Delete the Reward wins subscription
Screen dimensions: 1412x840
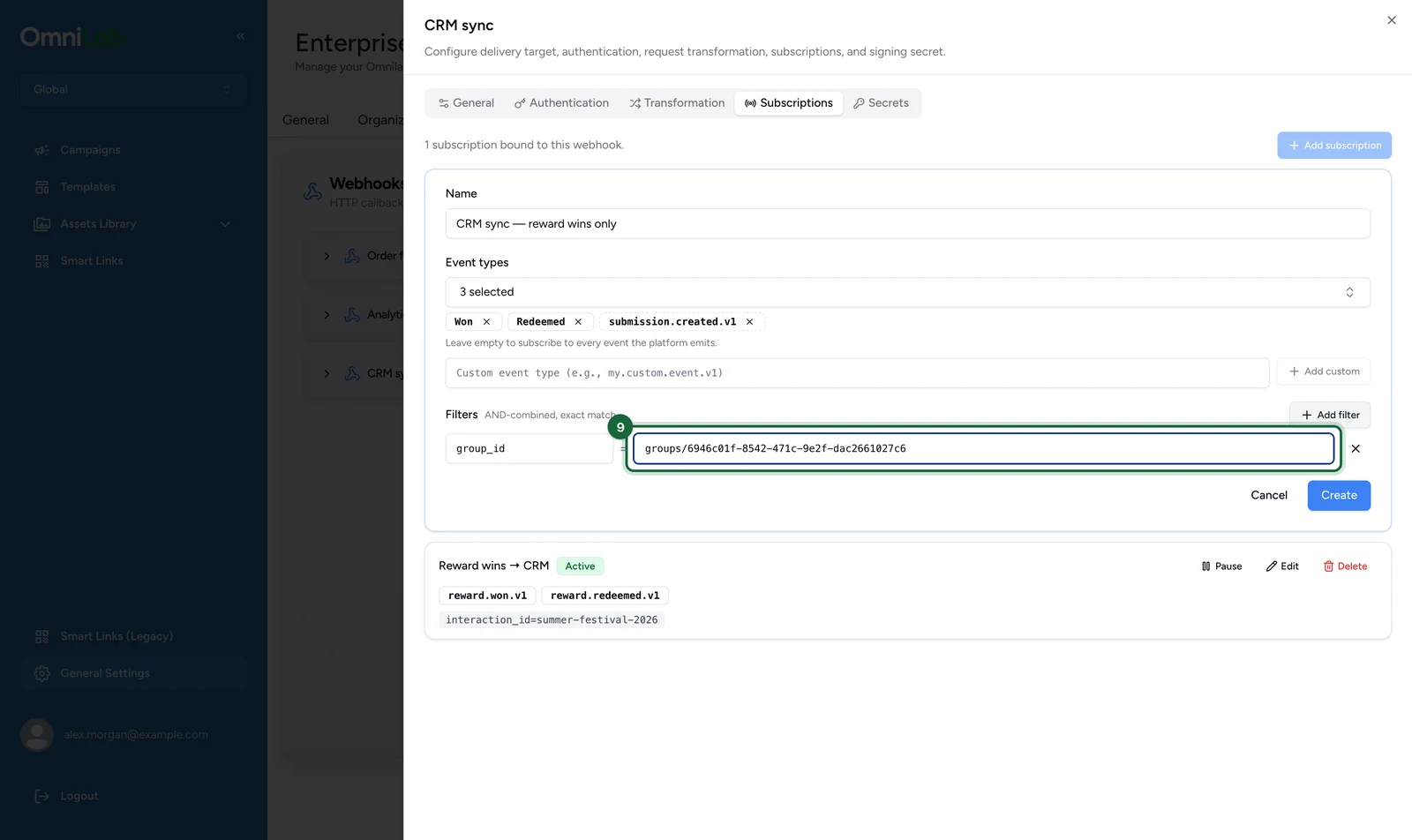coord(1345,566)
